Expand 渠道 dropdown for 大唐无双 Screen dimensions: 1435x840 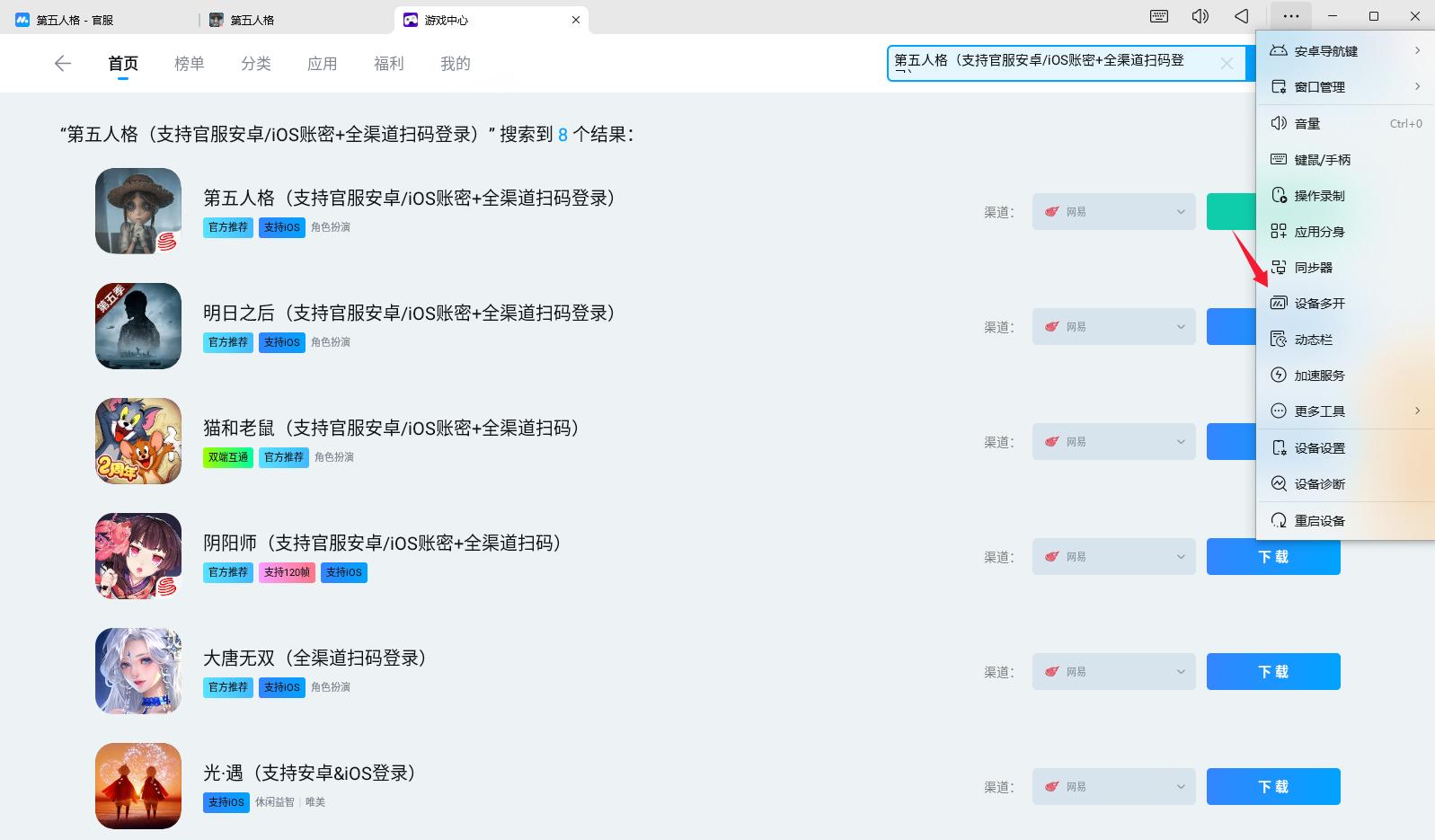(x=1113, y=672)
